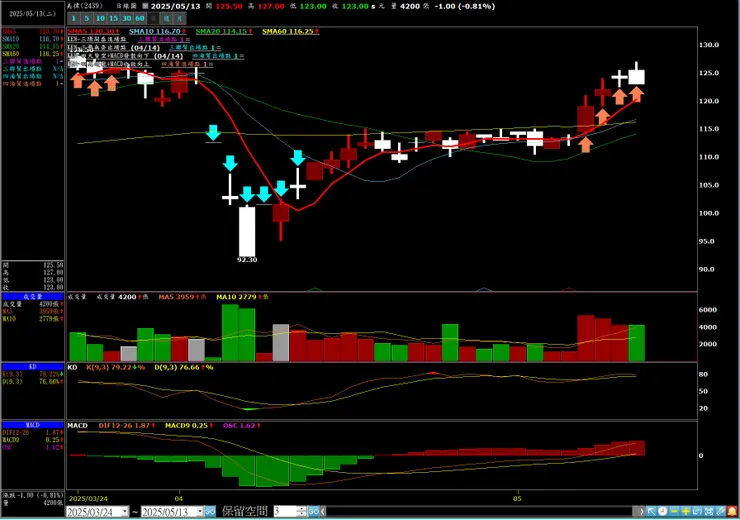Click the SMA60 116.25 indicator label
740x520 pixels.
pos(291,31)
